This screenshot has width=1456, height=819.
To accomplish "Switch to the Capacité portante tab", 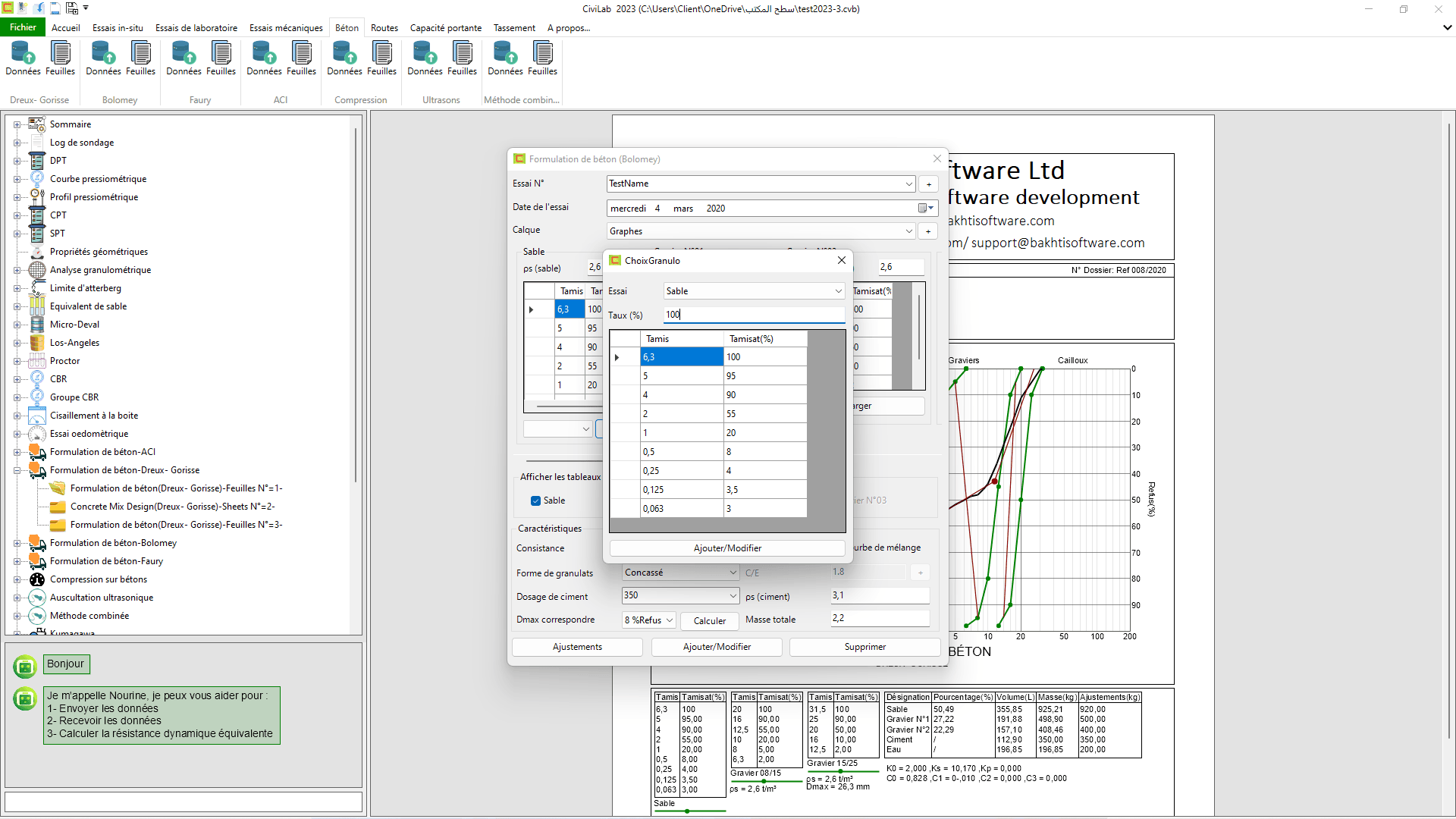I will tap(446, 28).
